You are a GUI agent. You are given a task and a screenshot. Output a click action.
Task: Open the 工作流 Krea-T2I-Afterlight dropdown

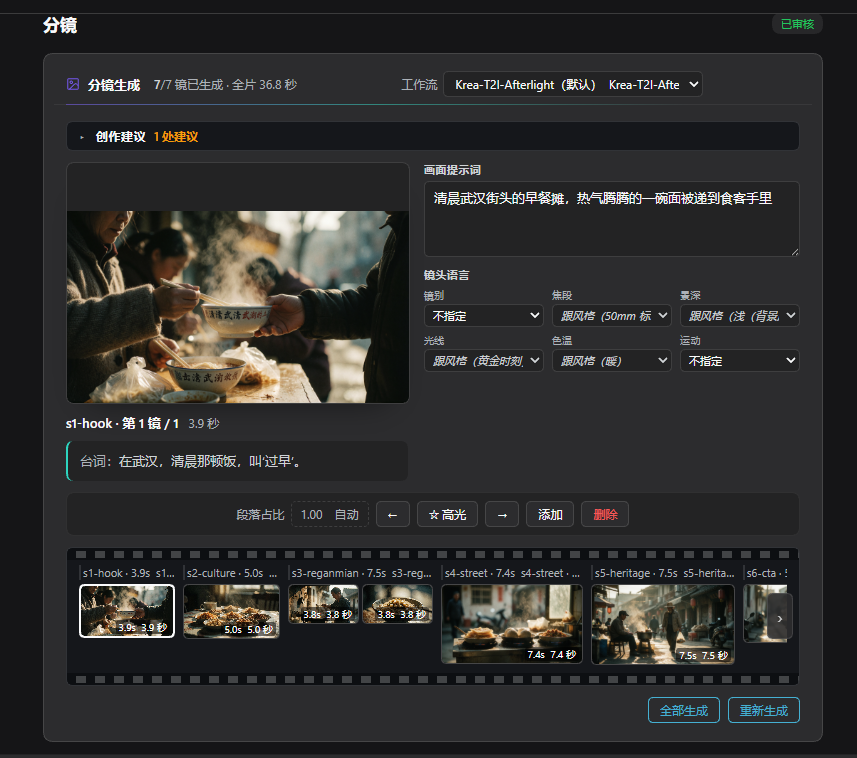(x=572, y=84)
